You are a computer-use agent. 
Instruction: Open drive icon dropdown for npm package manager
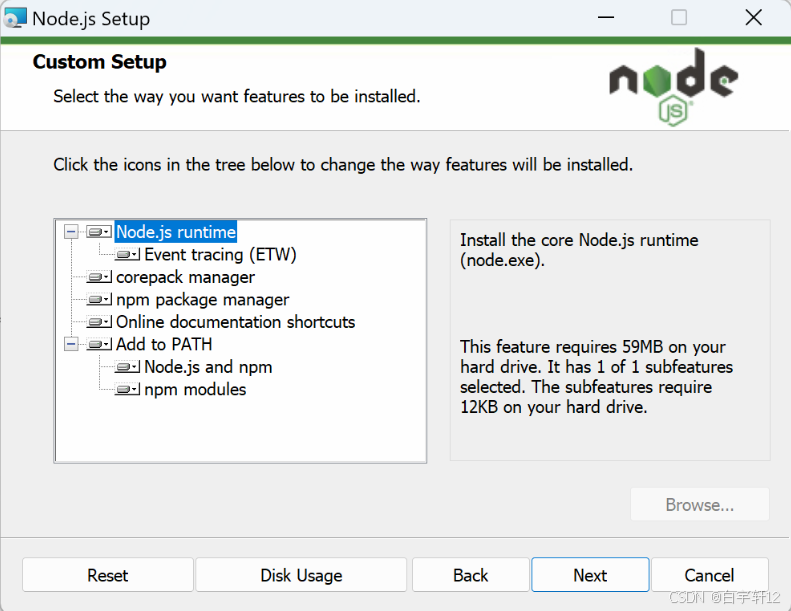99,299
